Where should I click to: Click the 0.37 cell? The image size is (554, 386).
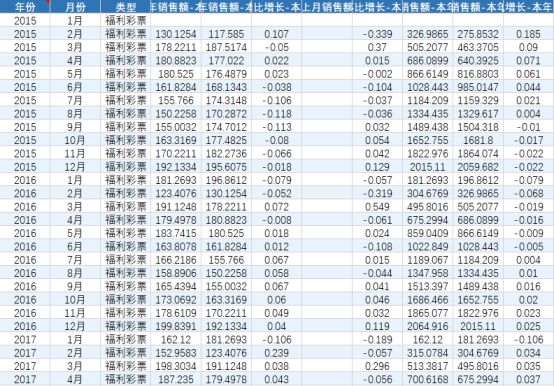tap(377, 47)
